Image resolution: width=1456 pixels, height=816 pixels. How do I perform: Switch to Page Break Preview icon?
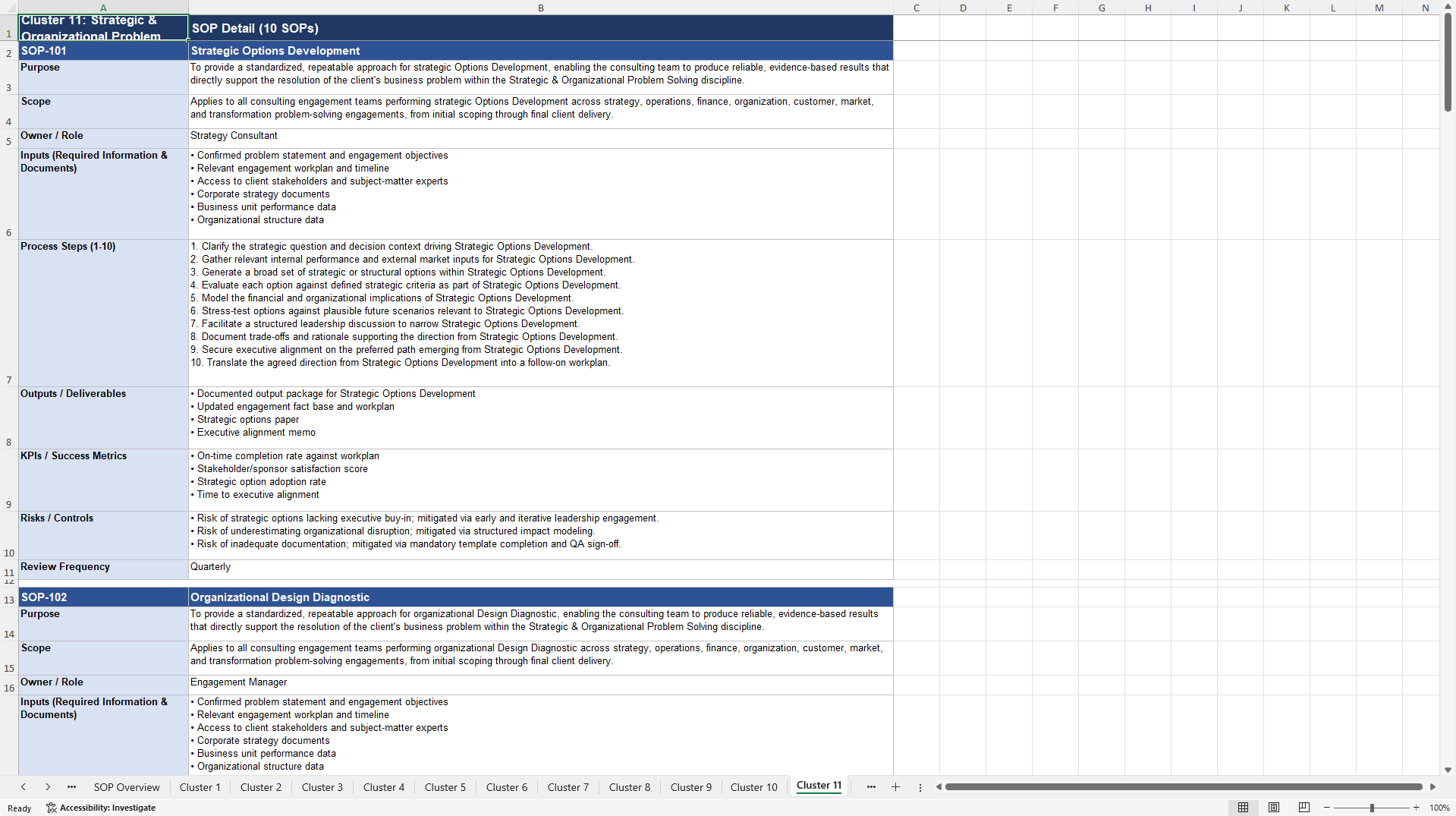1304,808
